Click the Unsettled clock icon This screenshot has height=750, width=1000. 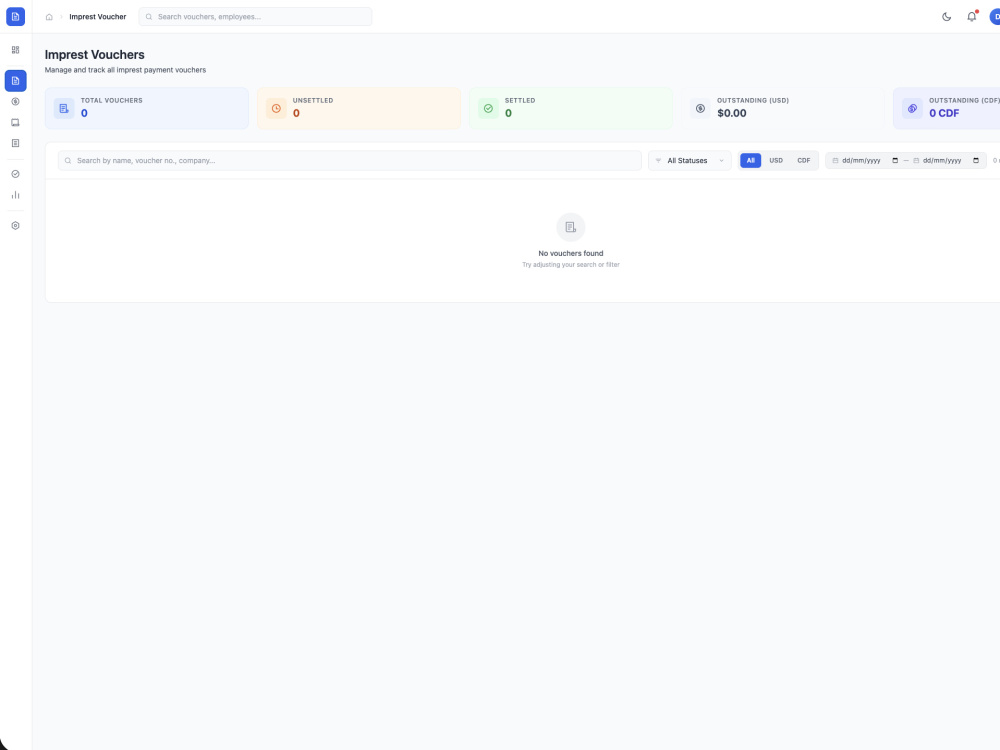tap(276, 108)
